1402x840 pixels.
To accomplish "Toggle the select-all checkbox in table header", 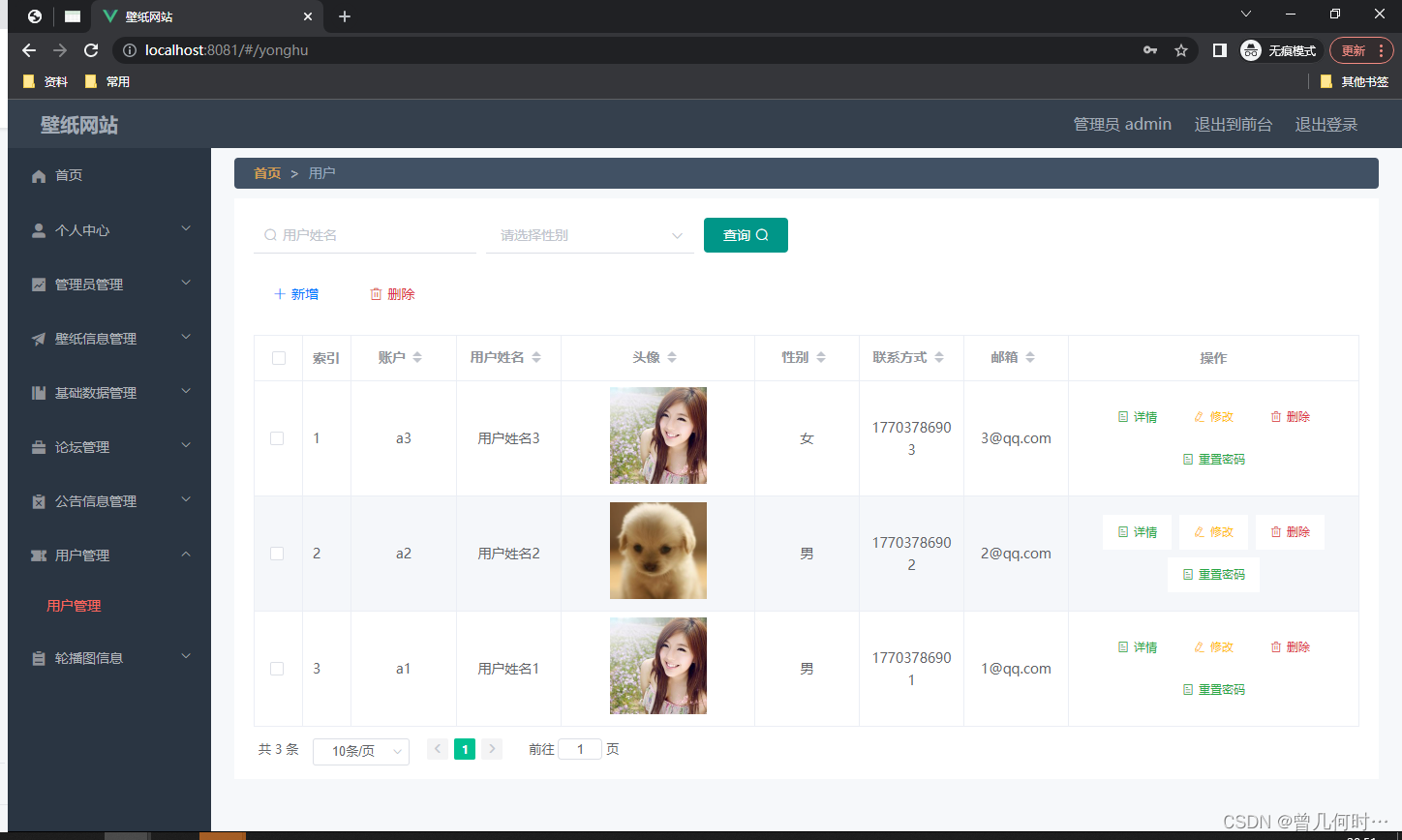I will (x=278, y=357).
